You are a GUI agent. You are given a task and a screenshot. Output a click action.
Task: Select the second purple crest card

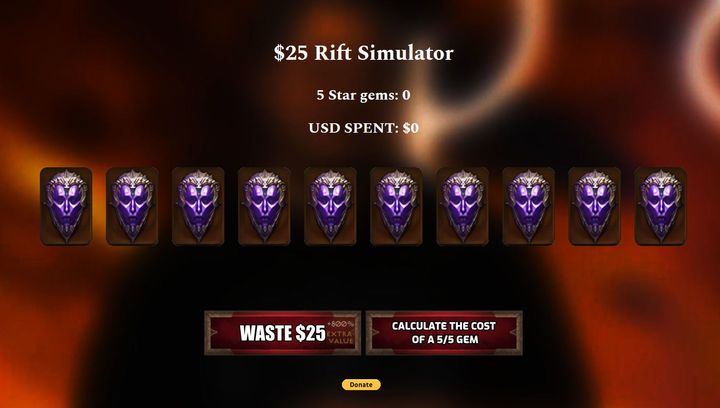point(132,206)
